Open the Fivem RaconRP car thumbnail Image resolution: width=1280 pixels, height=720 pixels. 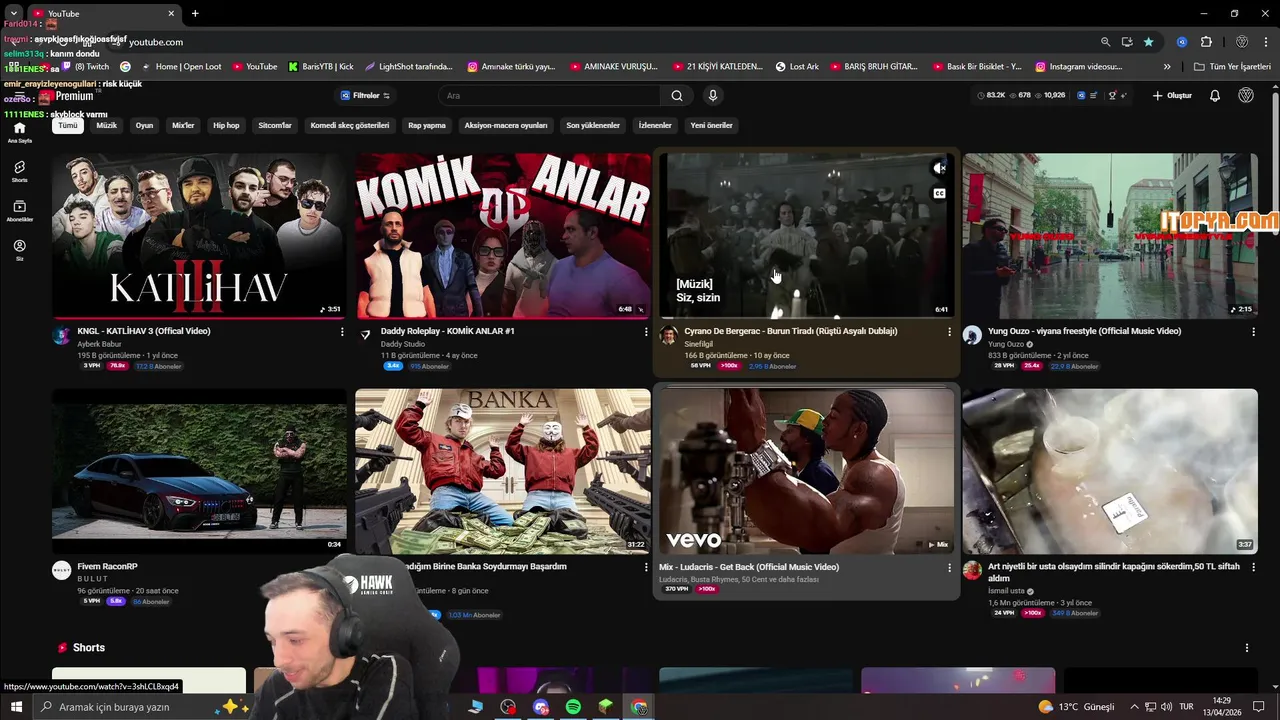(199, 471)
